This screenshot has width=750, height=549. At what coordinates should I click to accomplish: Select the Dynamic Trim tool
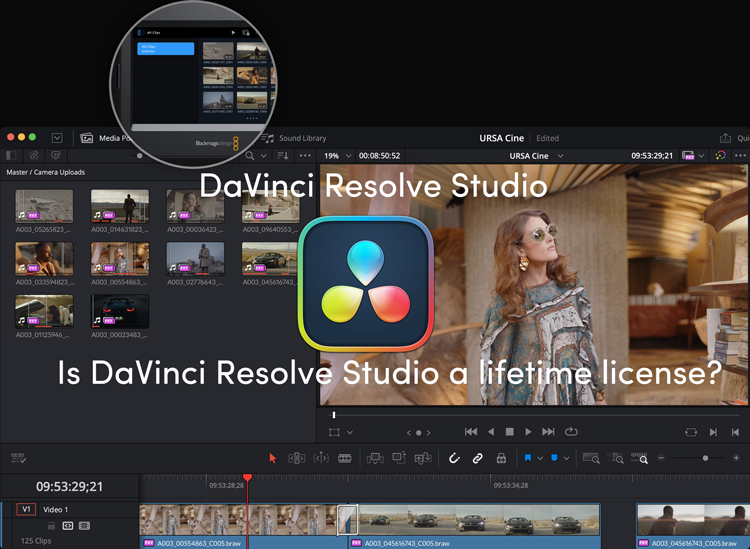click(x=321, y=458)
